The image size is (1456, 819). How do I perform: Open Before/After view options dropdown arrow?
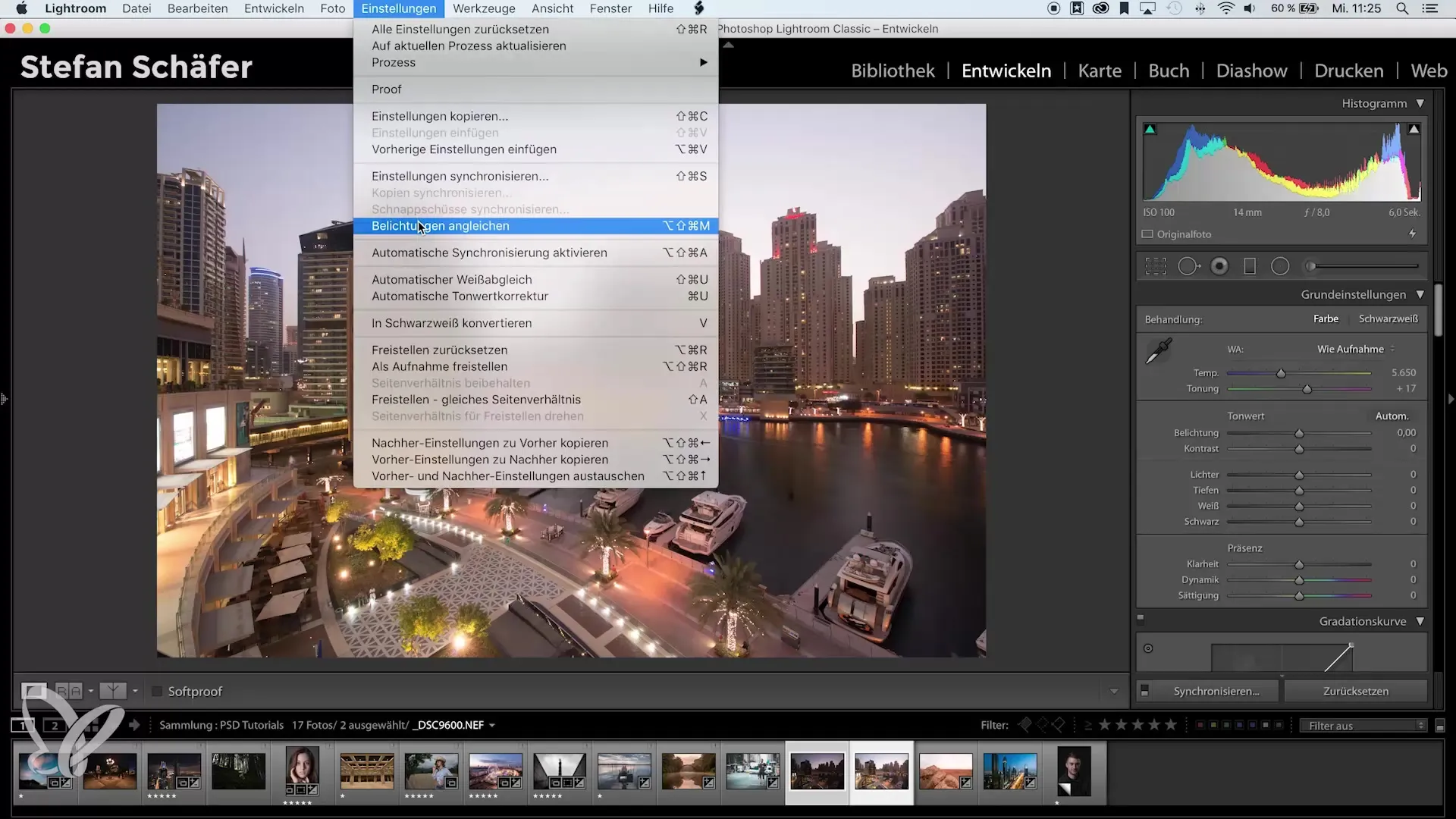(90, 691)
